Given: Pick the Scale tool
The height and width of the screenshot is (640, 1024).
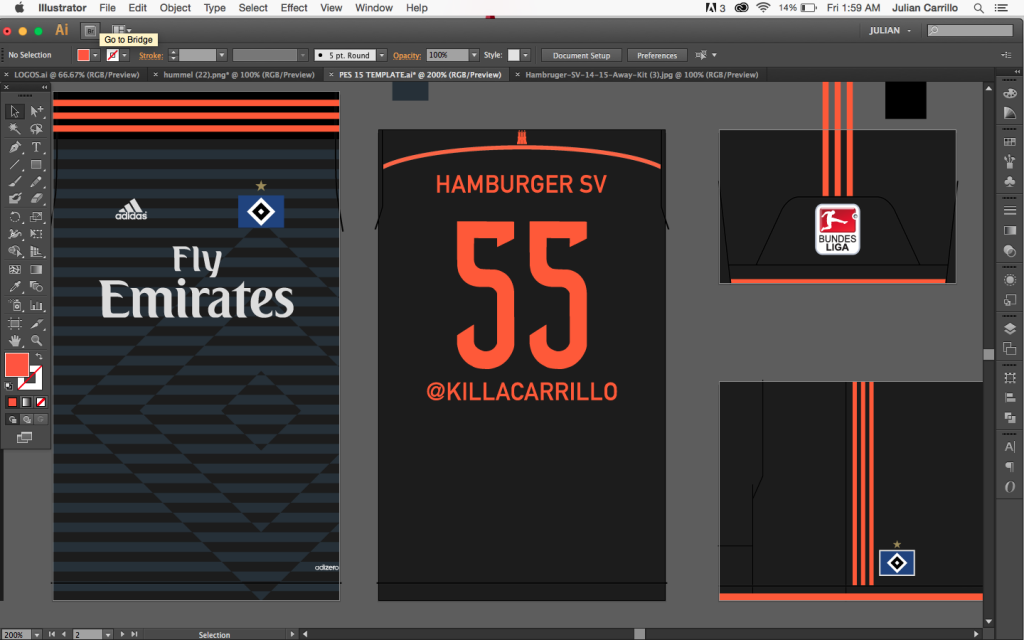Looking at the screenshot, I should click(x=37, y=217).
